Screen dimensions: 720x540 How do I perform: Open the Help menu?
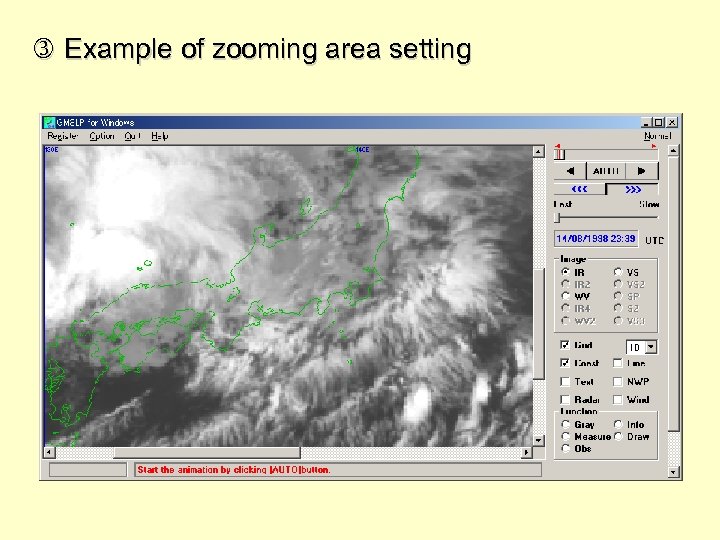[x=160, y=136]
